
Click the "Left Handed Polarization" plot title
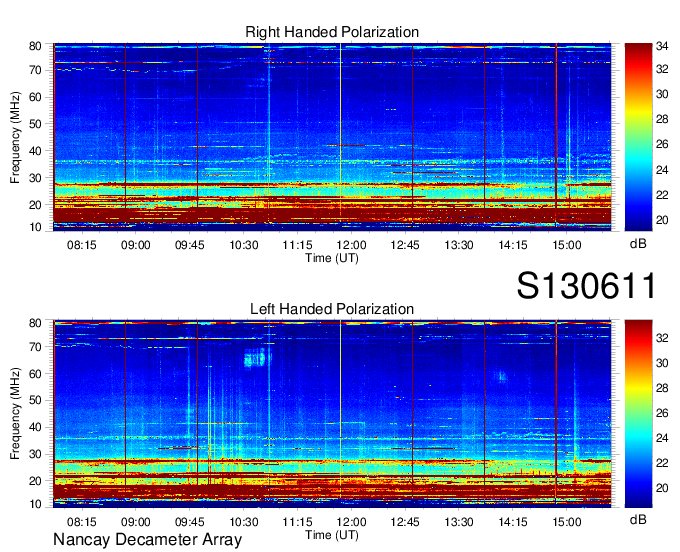tap(332, 309)
